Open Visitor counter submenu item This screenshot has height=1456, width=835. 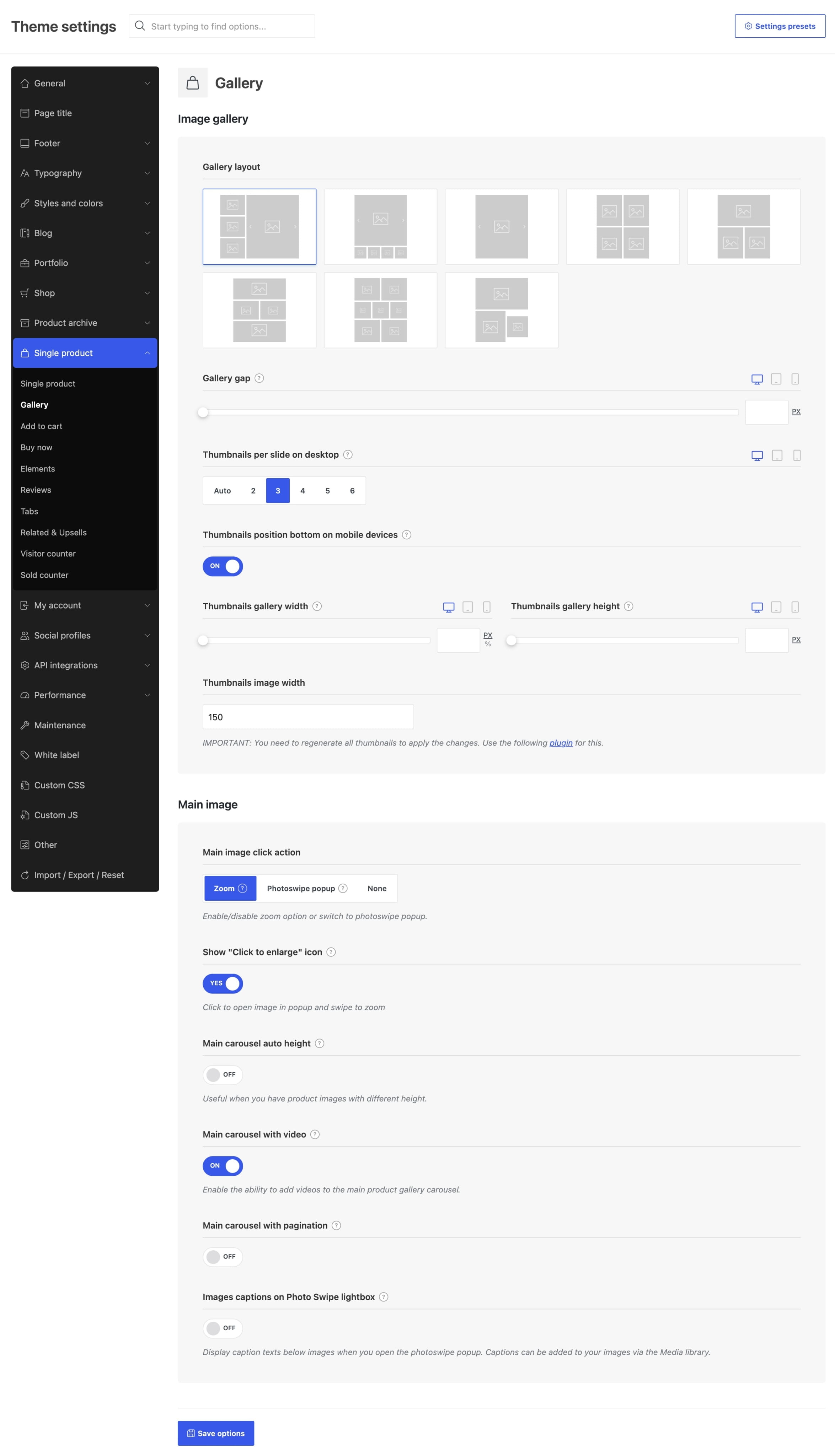coord(48,554)
